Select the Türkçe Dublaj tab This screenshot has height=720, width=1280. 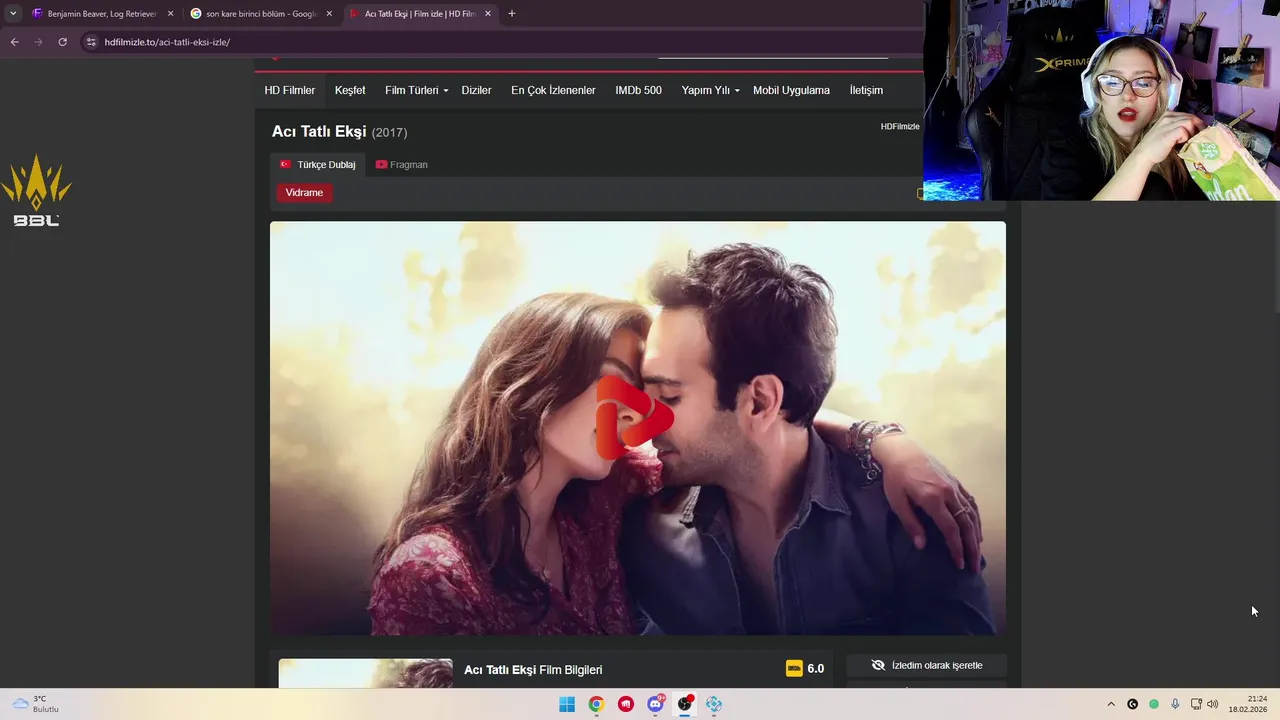pos(317,164)
